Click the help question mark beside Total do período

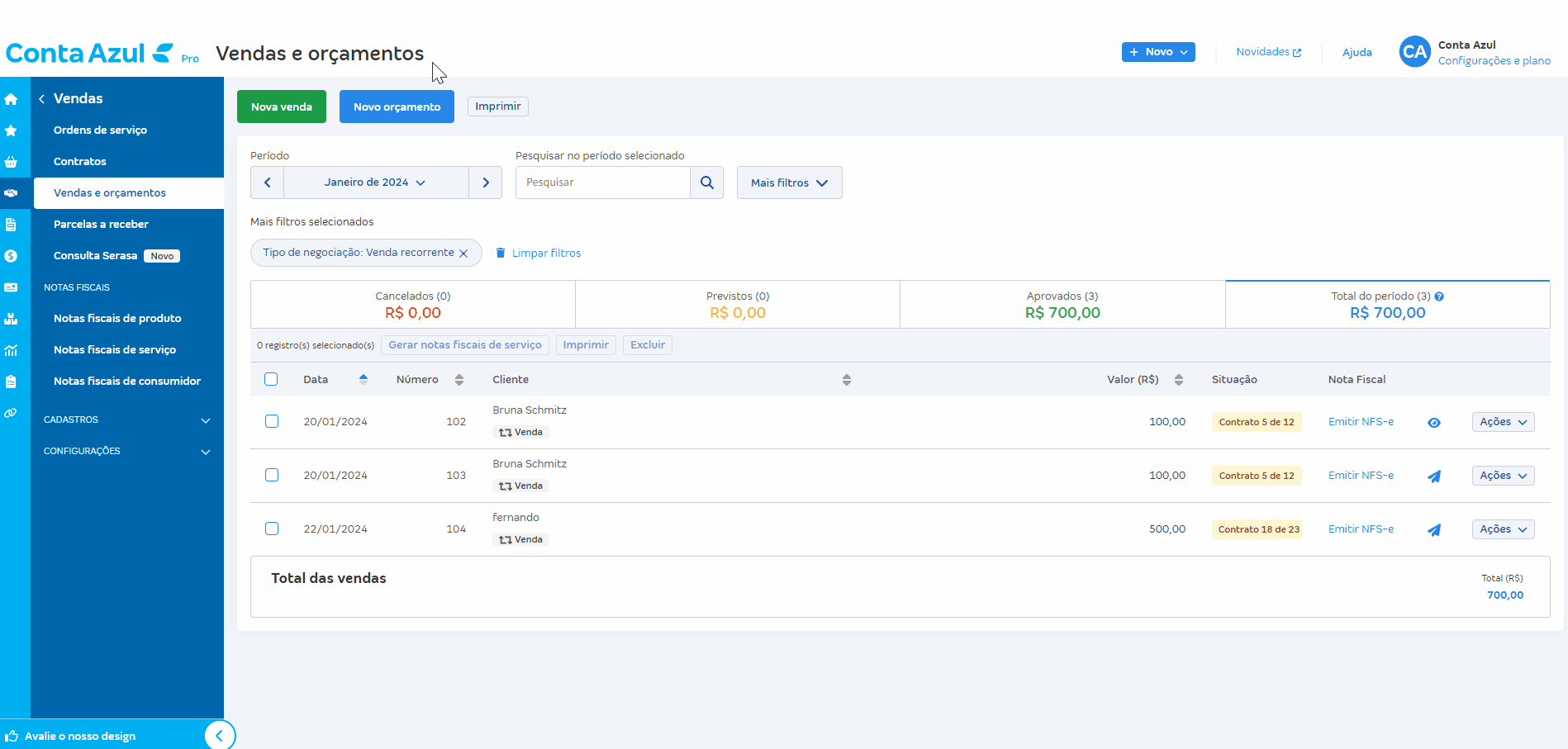(1439, 296)
